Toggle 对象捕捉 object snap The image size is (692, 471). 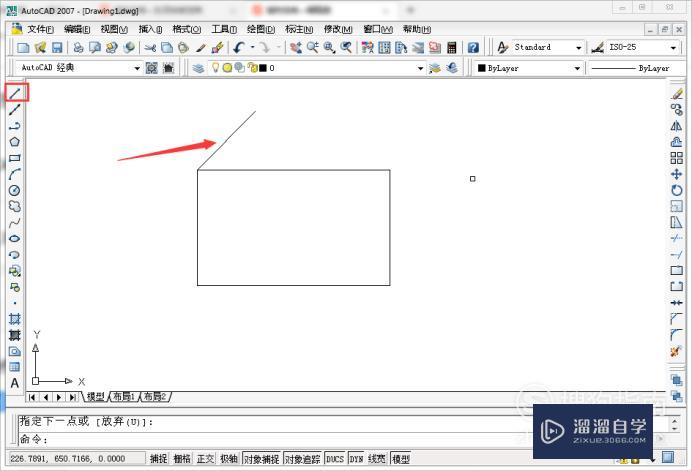point(261,459)
